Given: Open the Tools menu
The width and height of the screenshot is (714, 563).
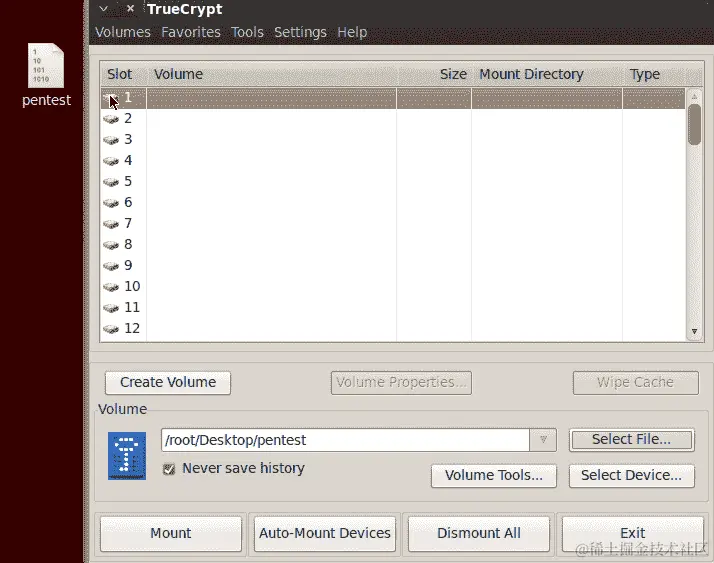Looking at the screenshot, I should [x=247, y=32].
